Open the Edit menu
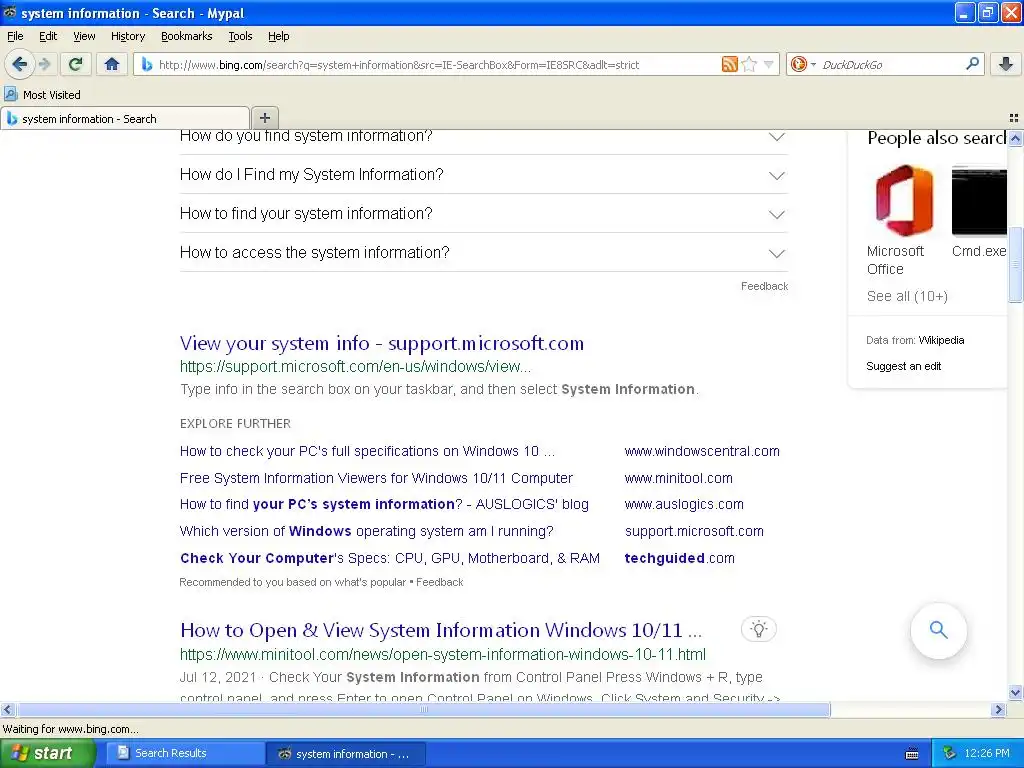1024x768 pixels. [x=48, y=37]
